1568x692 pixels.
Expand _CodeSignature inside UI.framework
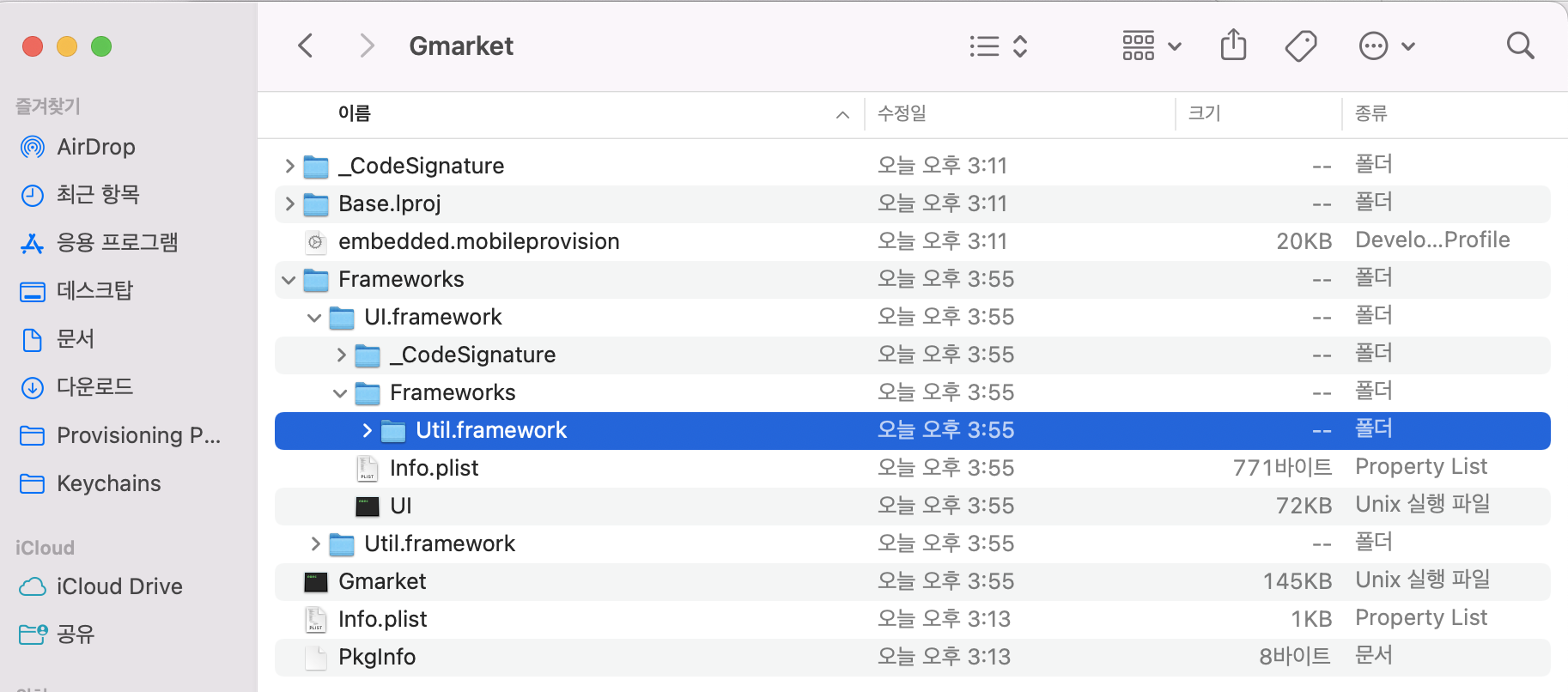click(x=341, y=355)
